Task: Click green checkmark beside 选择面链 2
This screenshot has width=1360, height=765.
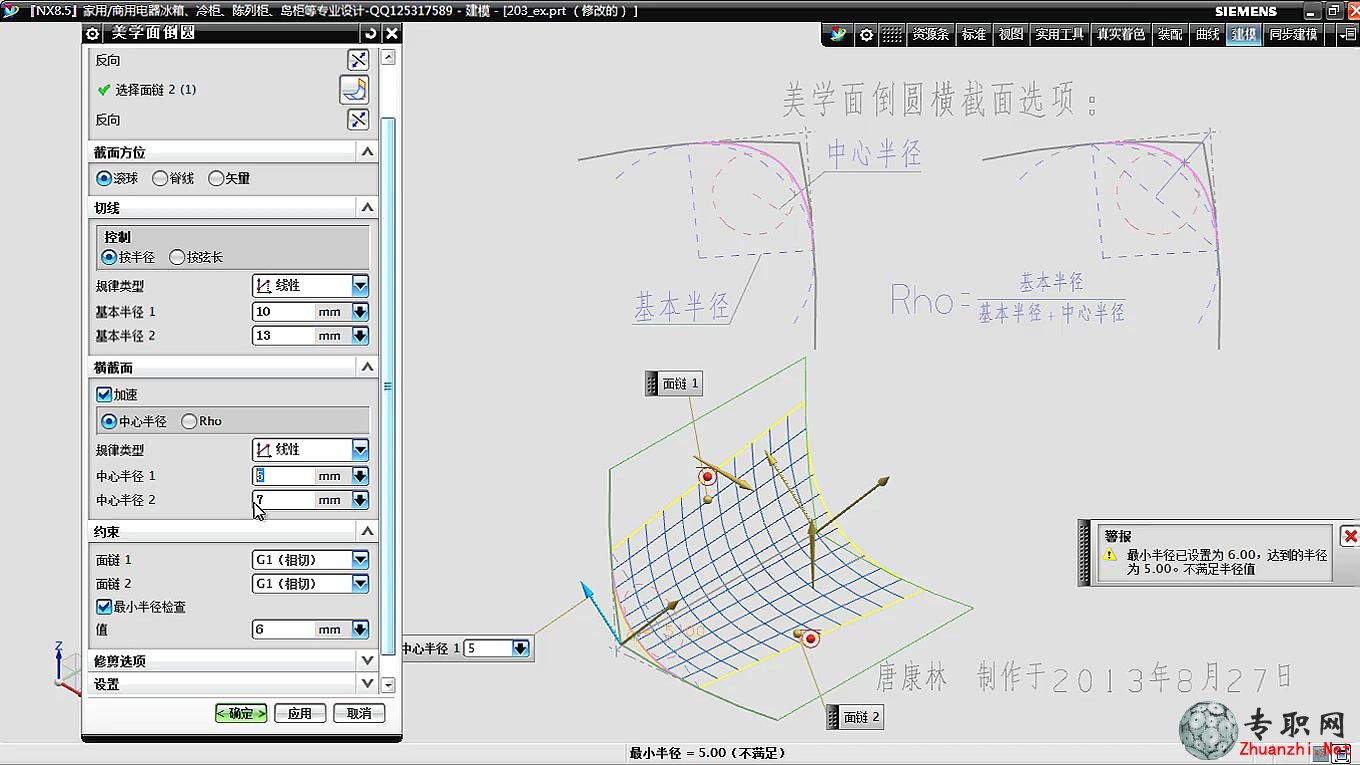Action: 103,90
